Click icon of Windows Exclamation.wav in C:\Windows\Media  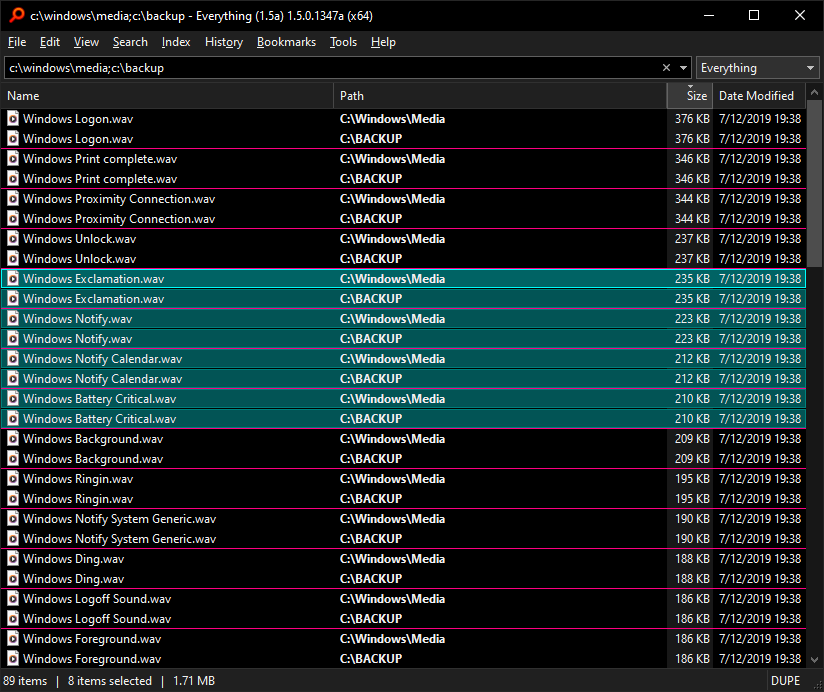tap(13, 278)
